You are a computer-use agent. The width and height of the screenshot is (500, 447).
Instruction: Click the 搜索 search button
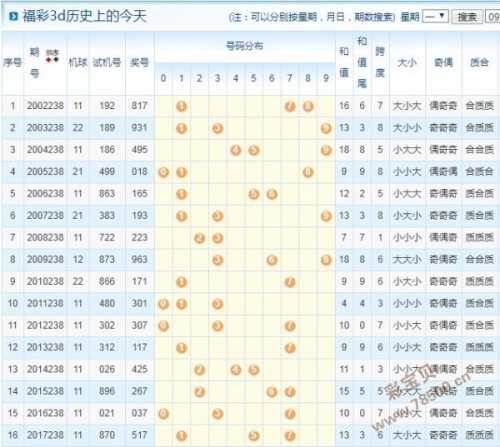(x=467, y=17)
